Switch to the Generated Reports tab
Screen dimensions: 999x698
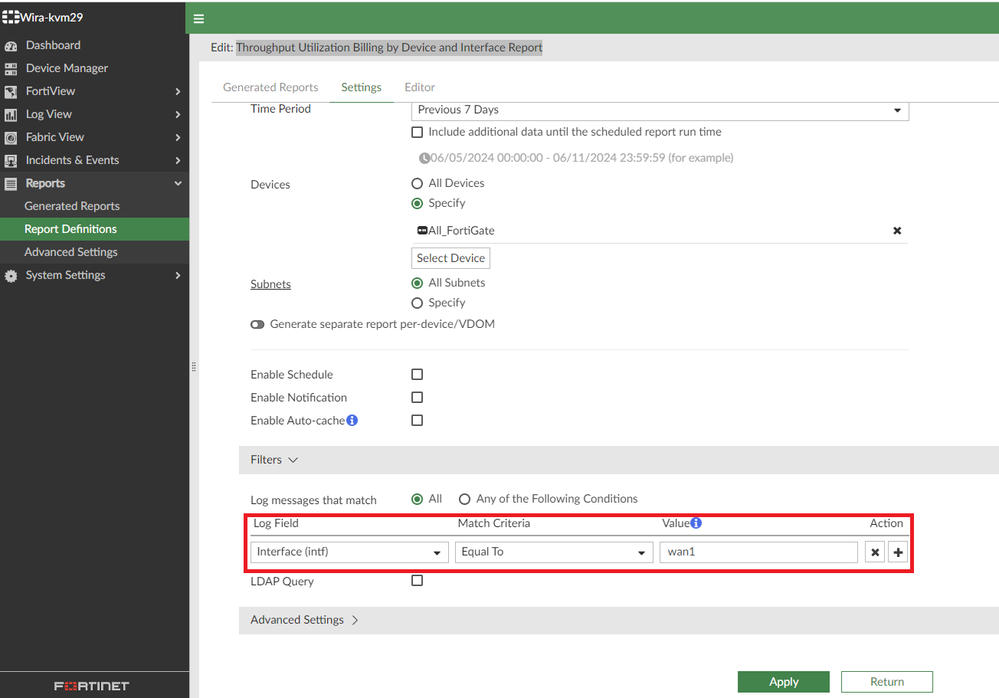pyautogui.click(x=270, y=88)
